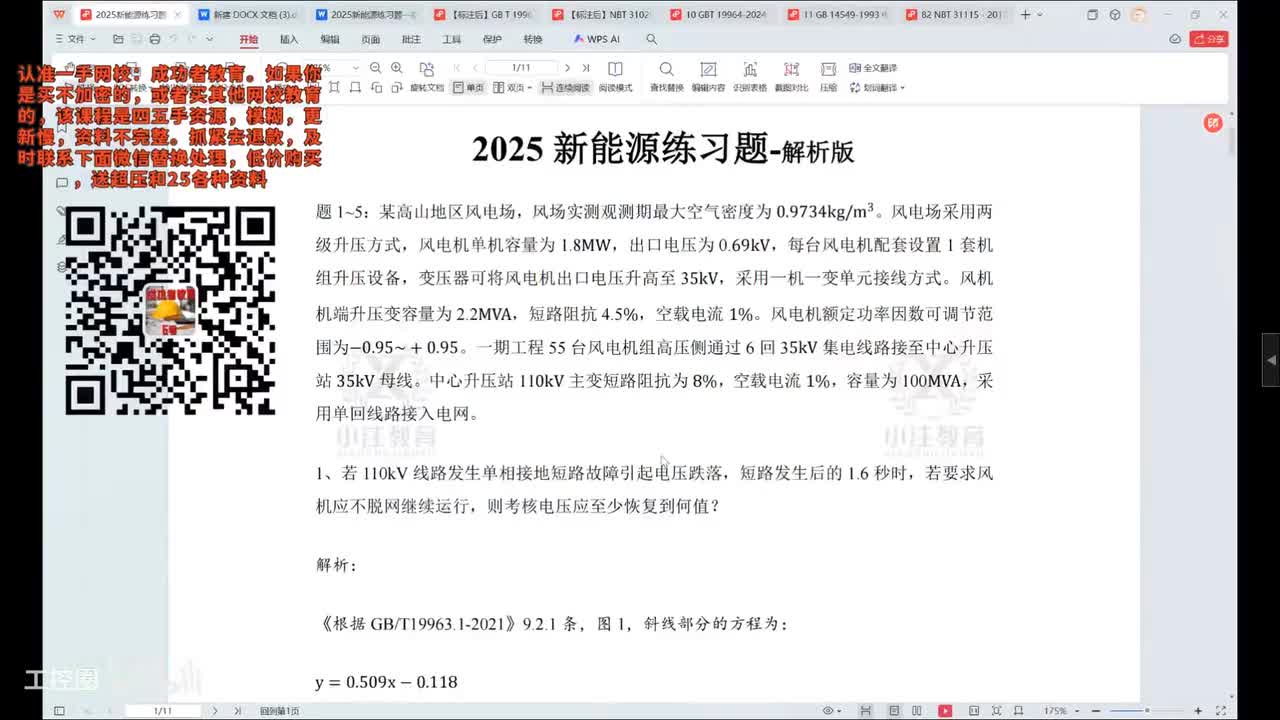This screenshot has width=1280, height=720.
Task: Open WPS AI assistant
Action: 596,39
